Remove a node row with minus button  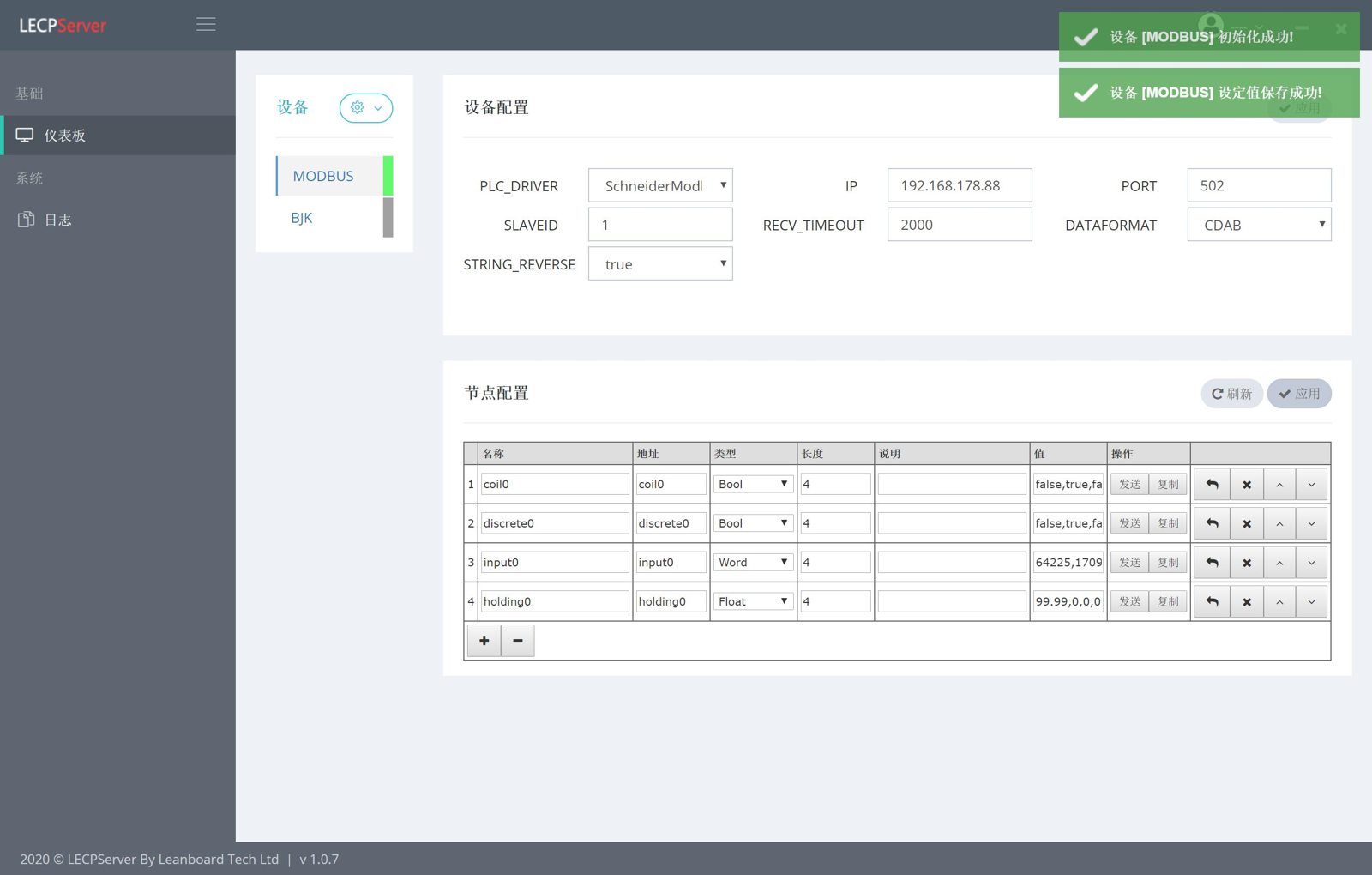(518, 641)
